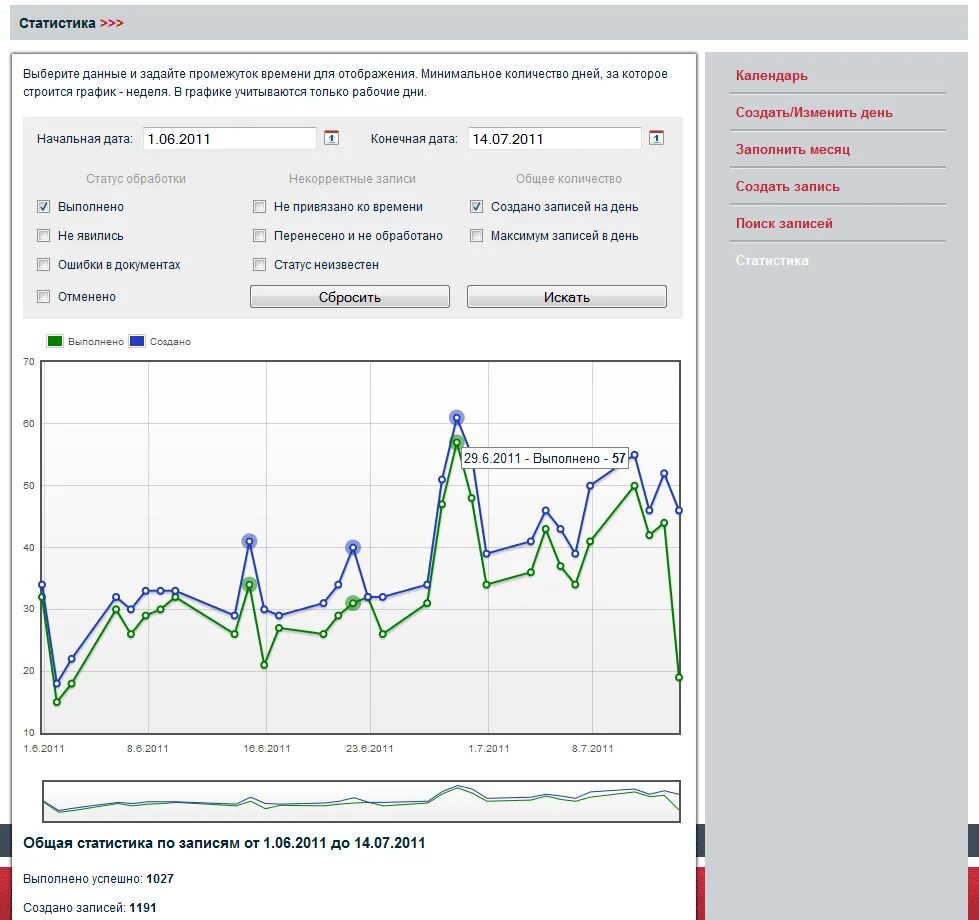
Task: Focus the Начальная дата input field
Action: [229, 139]
